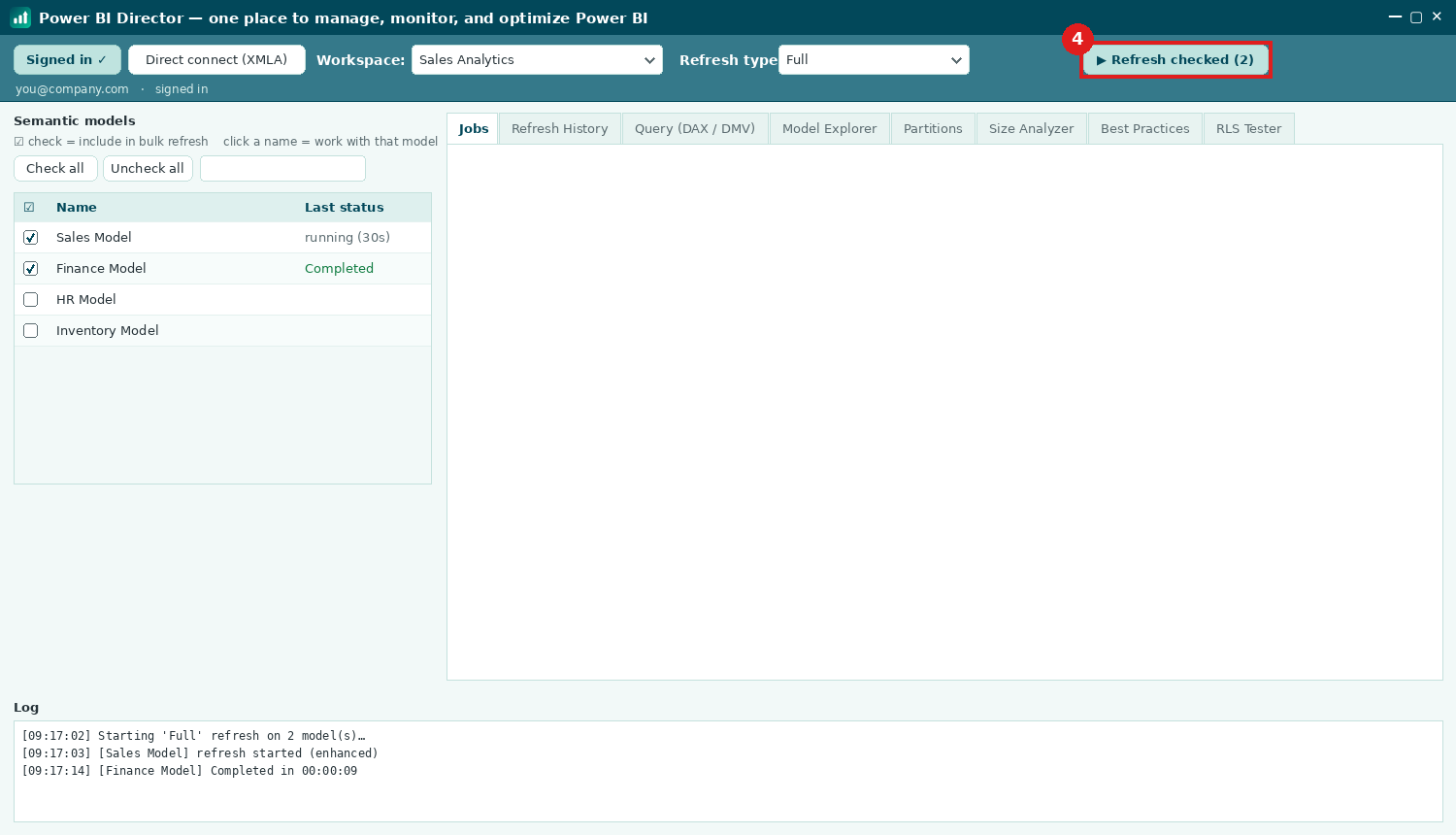Select the Sales Model name
Viewport: 1456px width, 835px height.
(93, 238)
